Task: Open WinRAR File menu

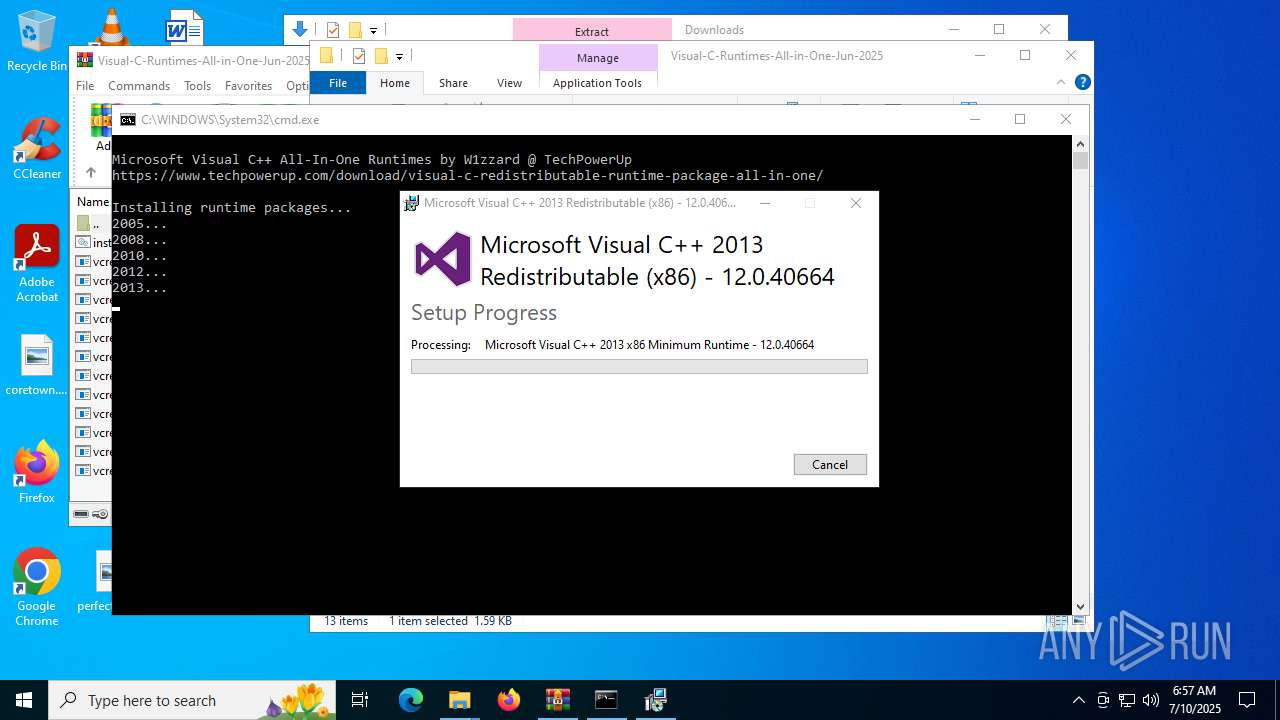Action: click(x=85, y=86)
